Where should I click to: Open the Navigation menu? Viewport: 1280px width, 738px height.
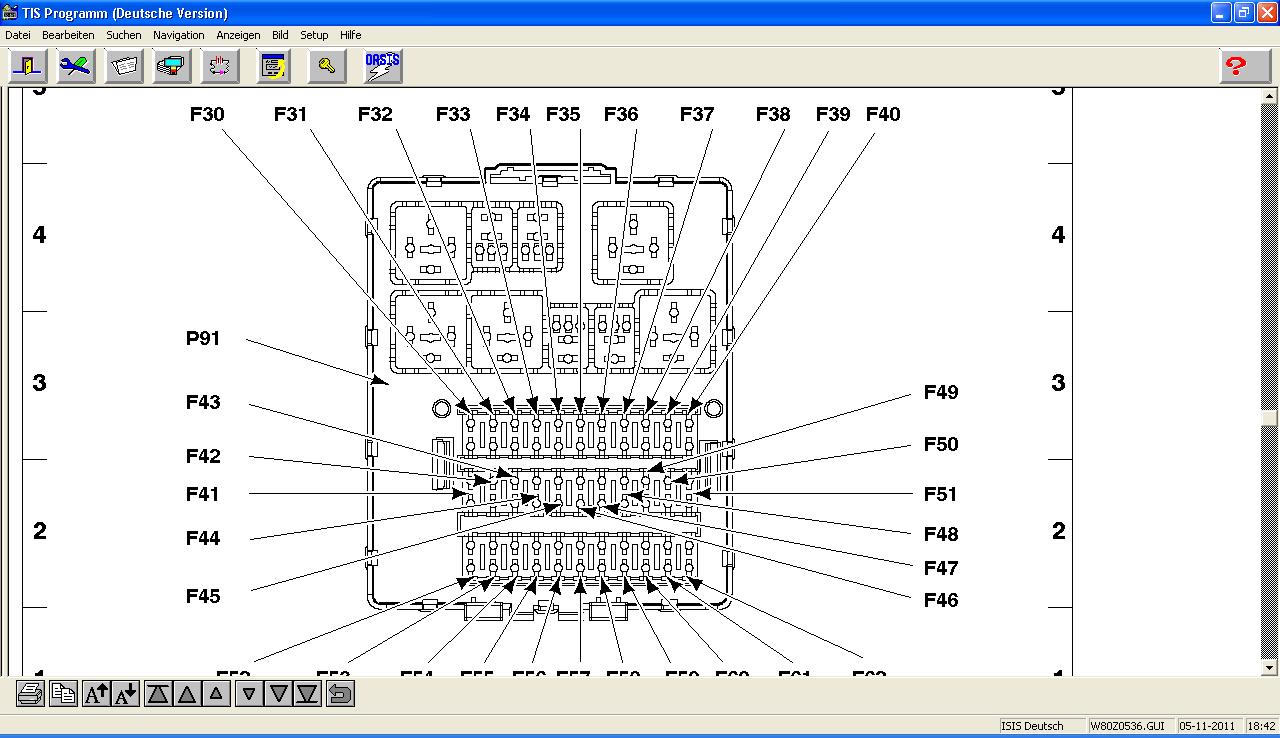point(178,35)
